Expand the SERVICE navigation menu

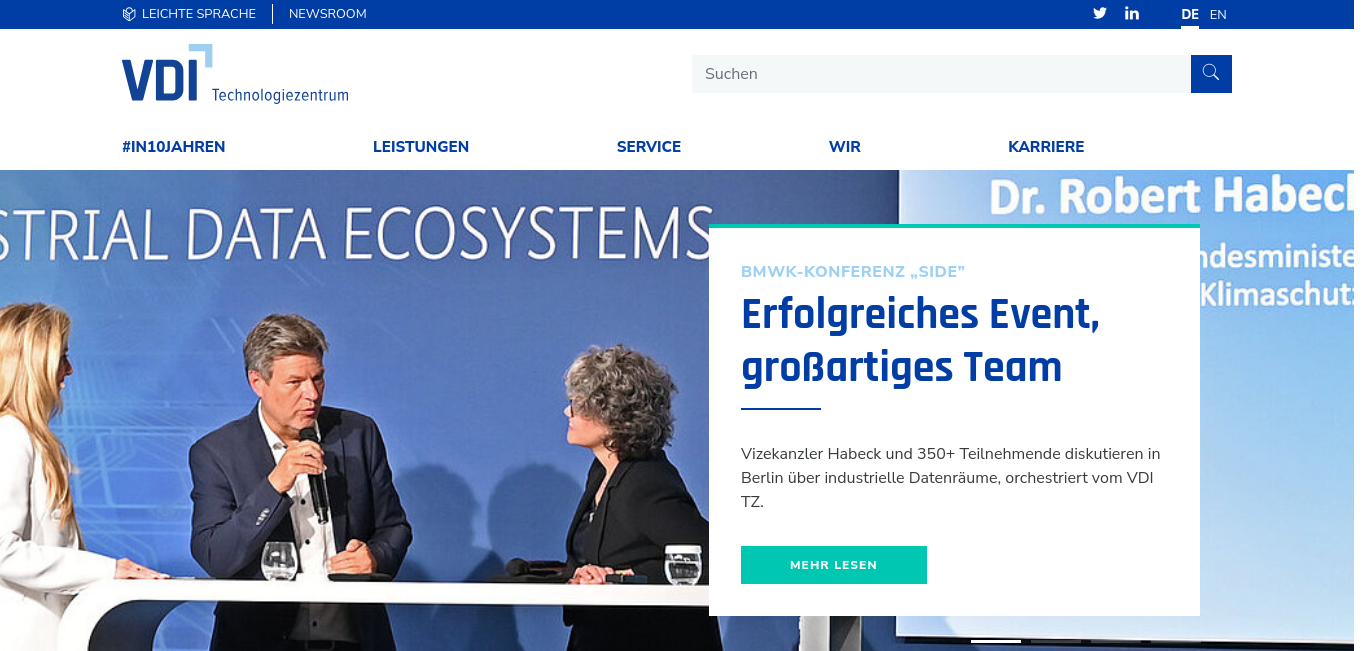point(649,147)
